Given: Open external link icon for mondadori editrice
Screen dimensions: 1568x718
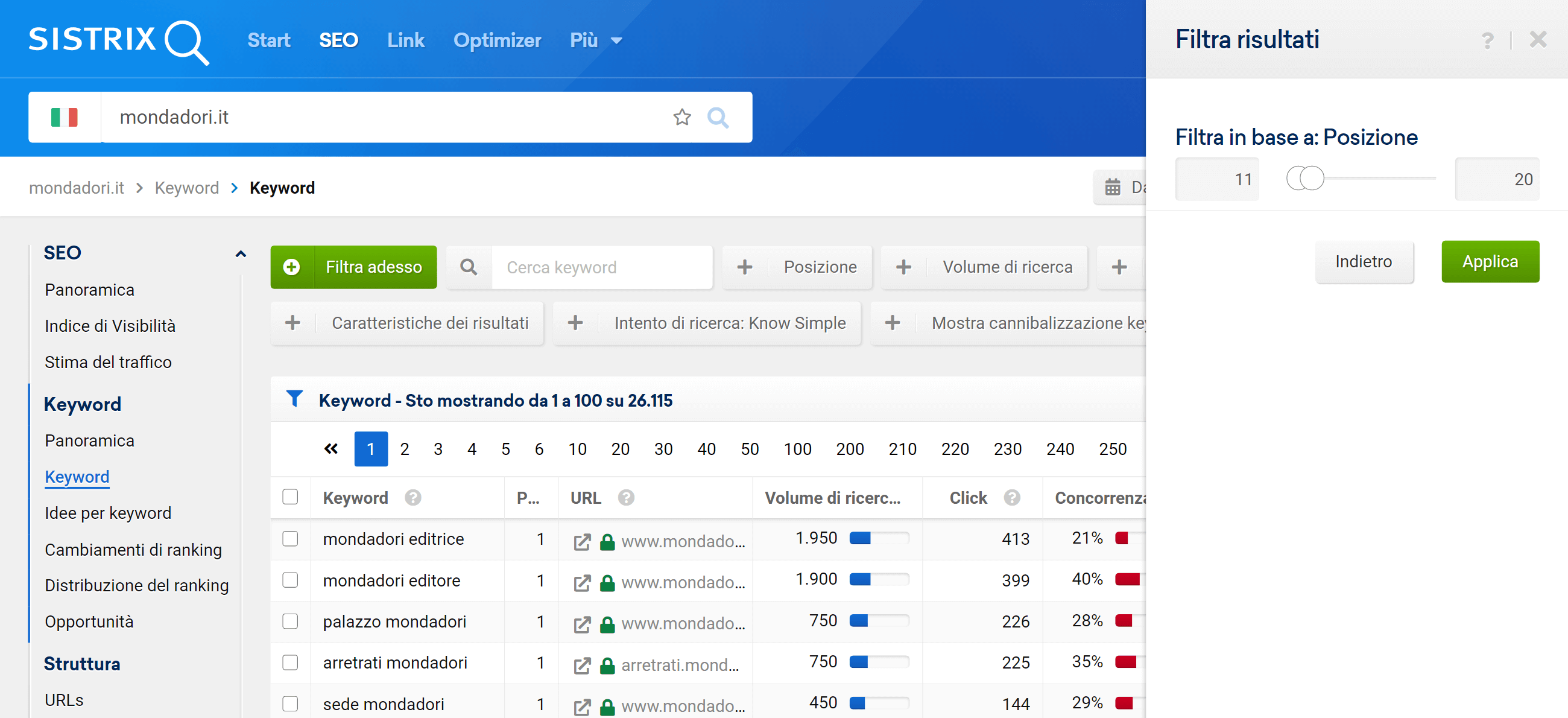Looking at the screenshot, I should click(x=582, y=541).
